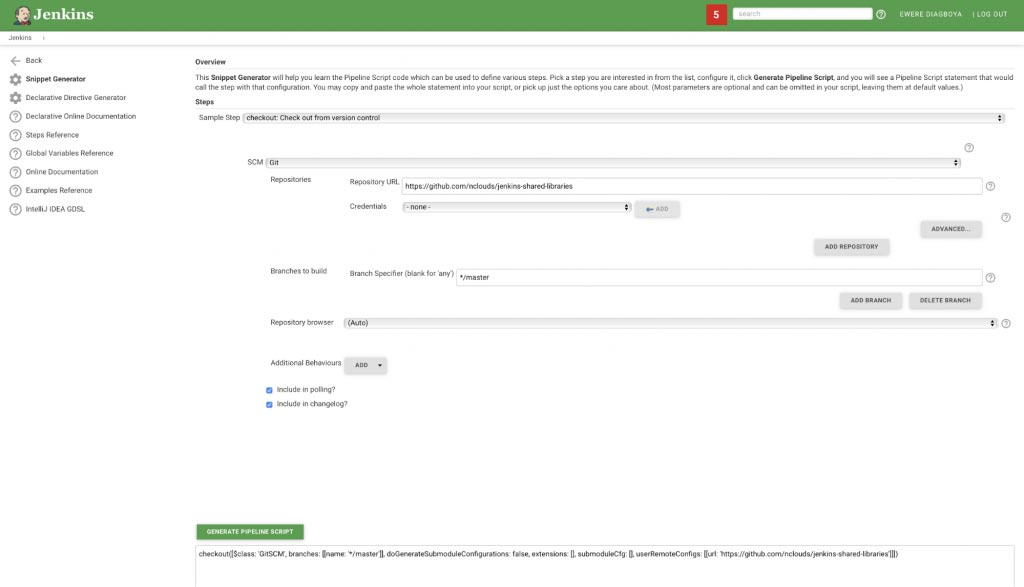Viewport: 1024px width, 587px height.
Task: Click the Declarative Online Documentation help icon
Action: pos(15,117)
